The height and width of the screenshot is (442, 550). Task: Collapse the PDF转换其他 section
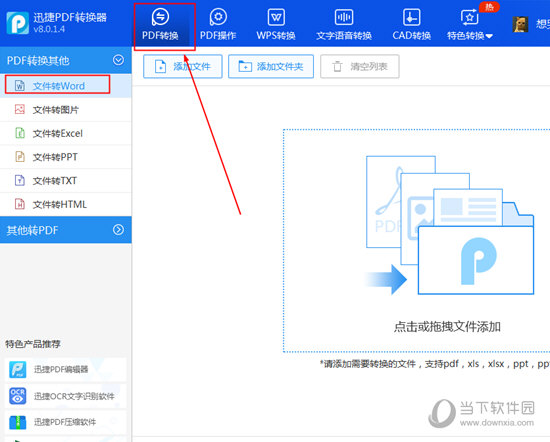119,60
